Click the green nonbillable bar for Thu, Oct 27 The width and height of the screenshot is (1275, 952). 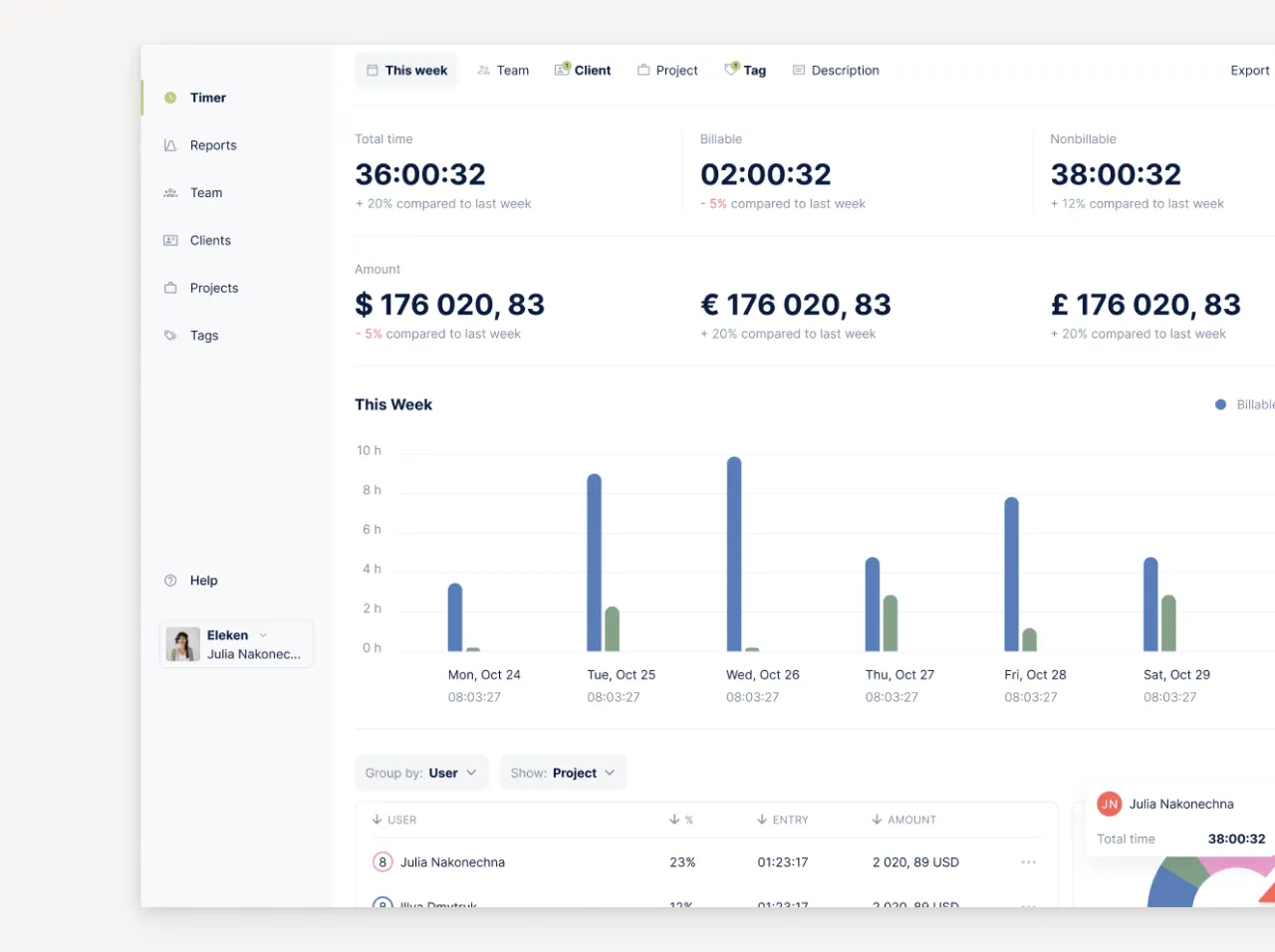coord(891,623)
